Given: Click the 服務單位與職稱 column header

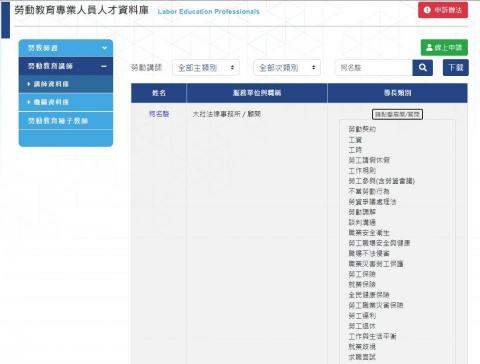Looking at the screenshot, I should coord(257,93).
